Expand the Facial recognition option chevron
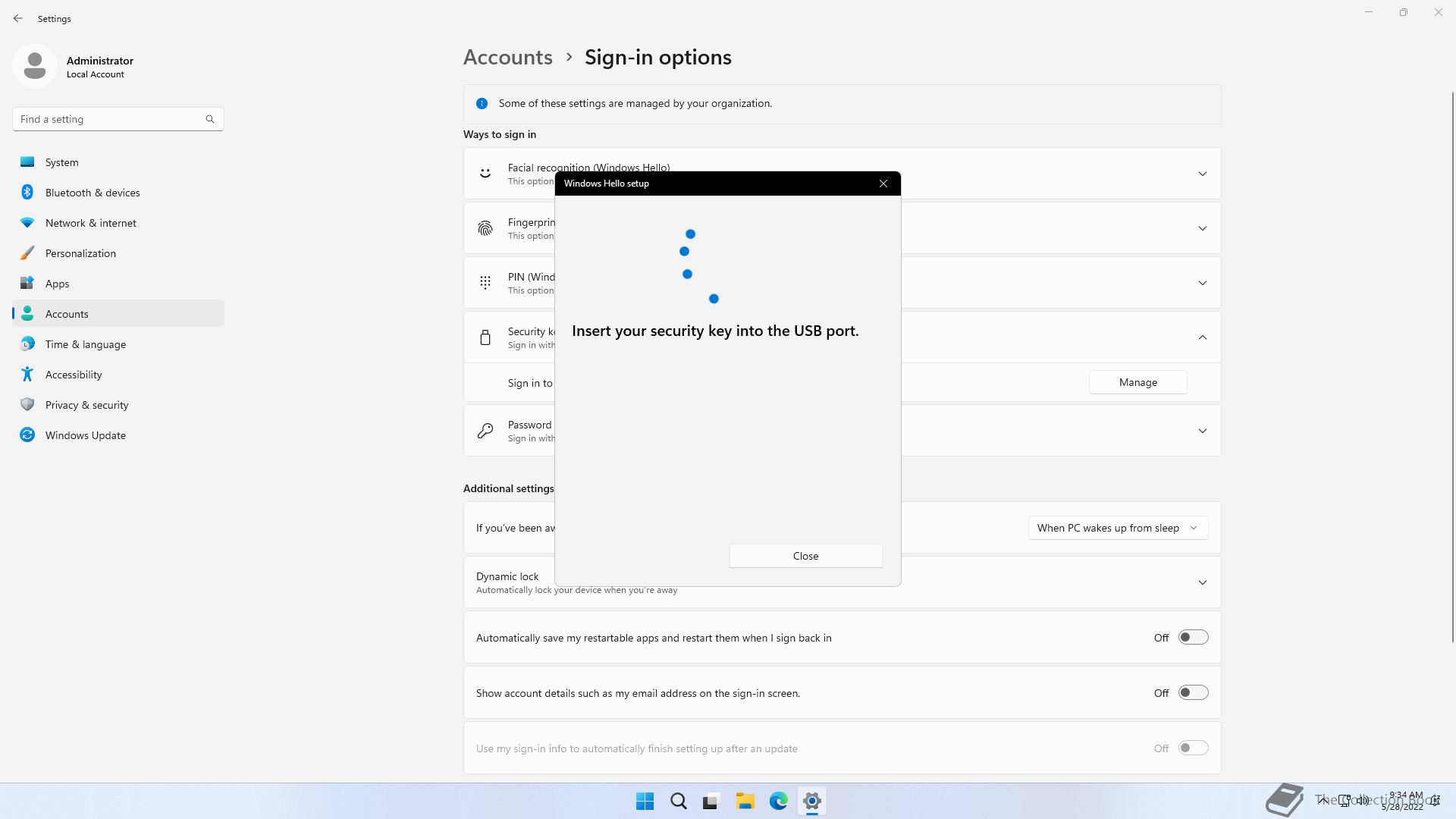Viewport: 1456px width, 819px height. [1202, 174]
